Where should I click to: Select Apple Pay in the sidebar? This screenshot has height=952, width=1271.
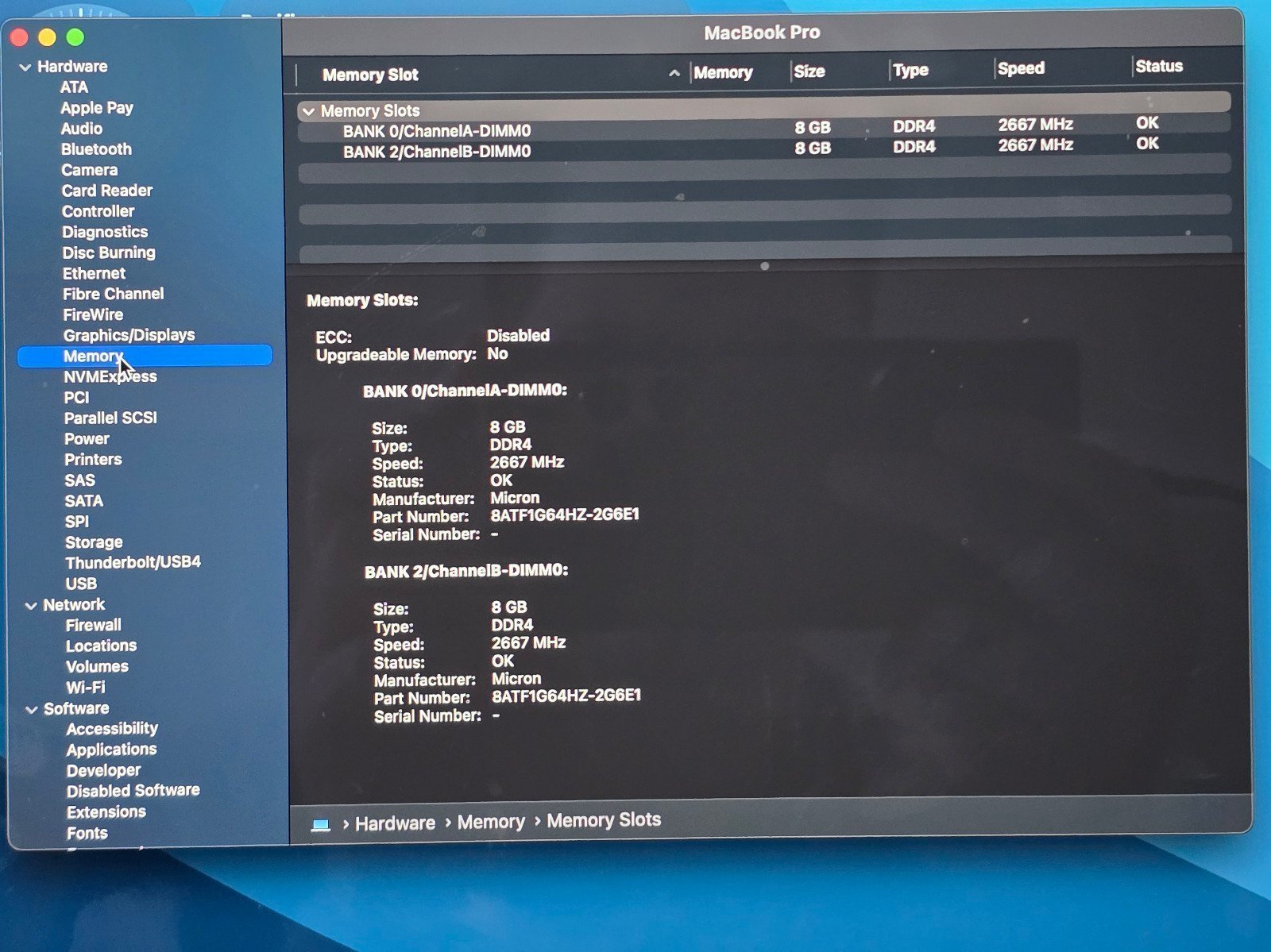click(97, 108)
